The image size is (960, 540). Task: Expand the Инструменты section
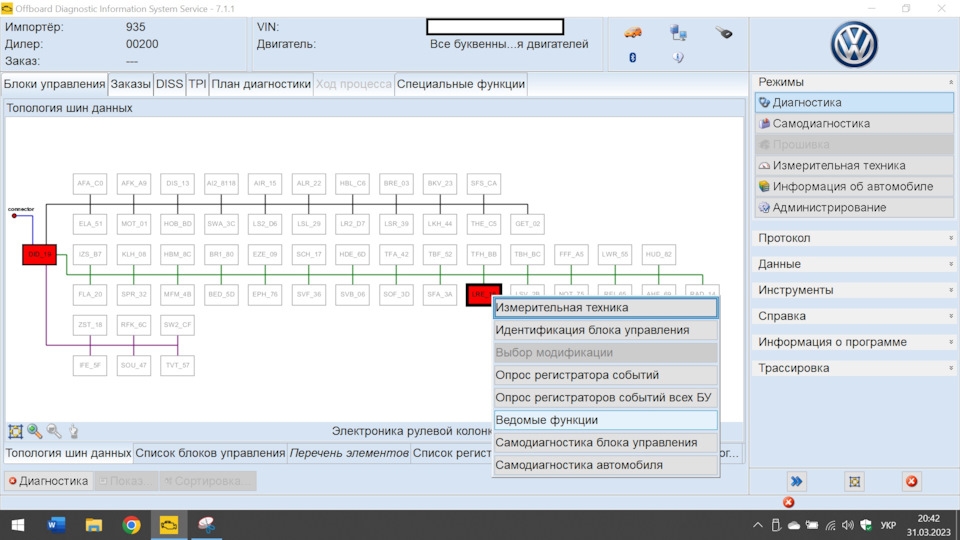click(x=854, y=290)
